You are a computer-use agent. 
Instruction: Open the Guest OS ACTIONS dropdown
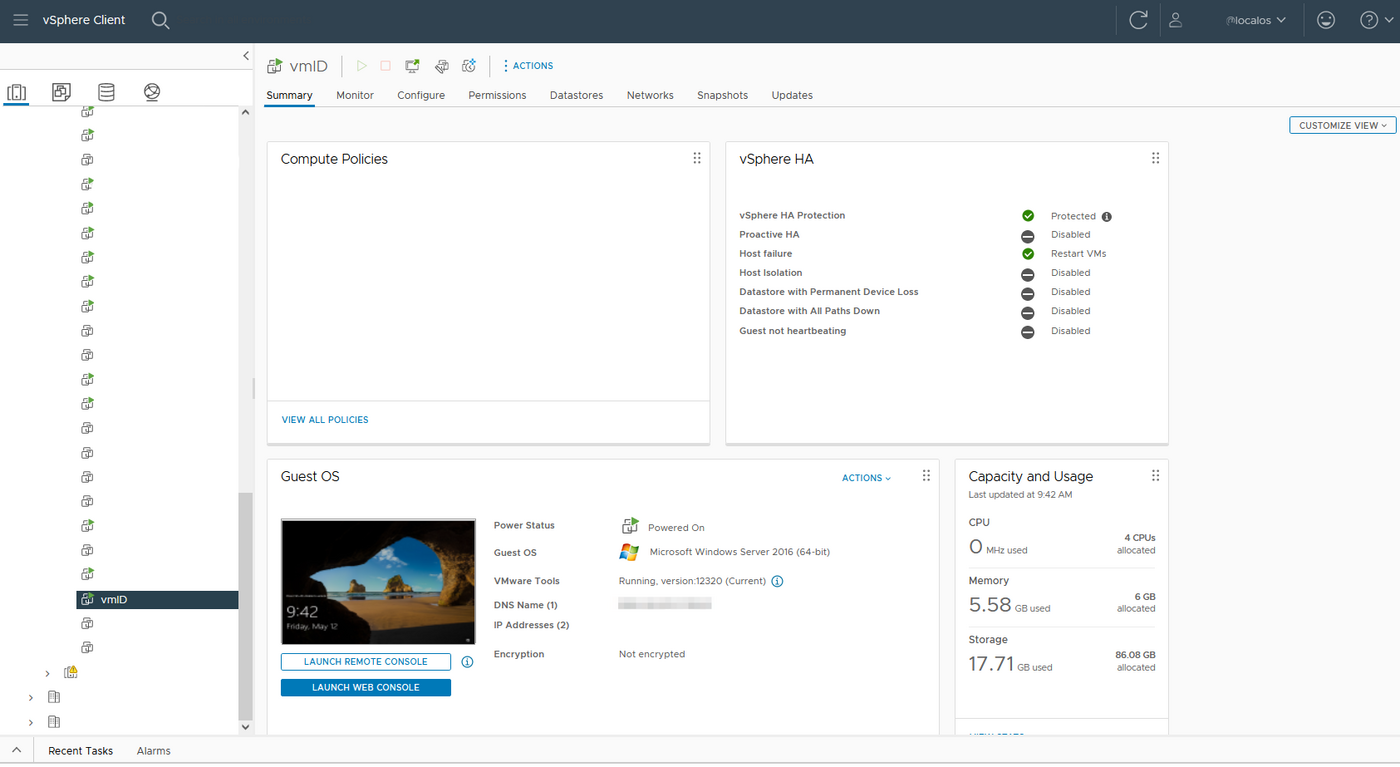[864, 478]
